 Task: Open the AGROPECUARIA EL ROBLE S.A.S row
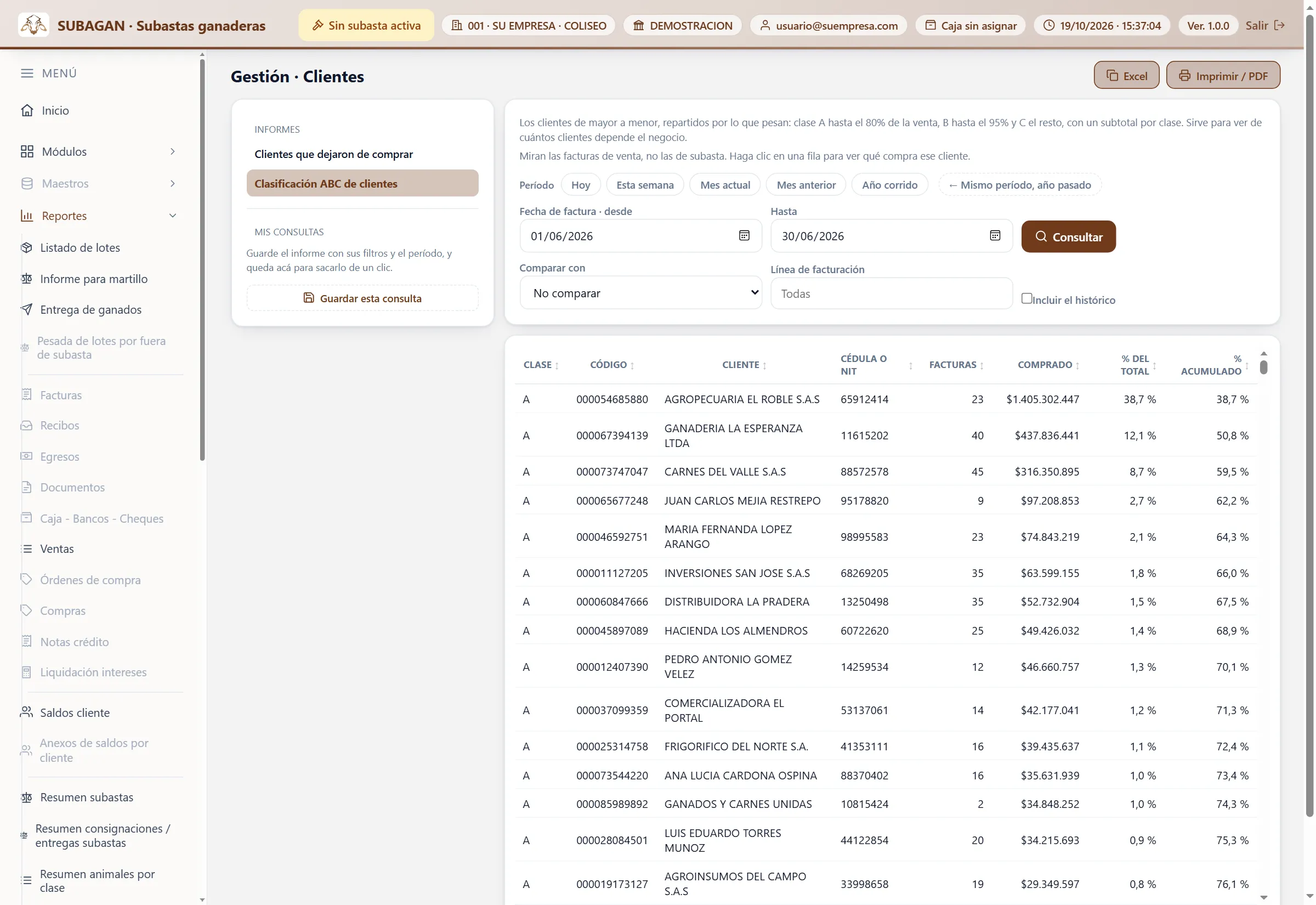886,399
